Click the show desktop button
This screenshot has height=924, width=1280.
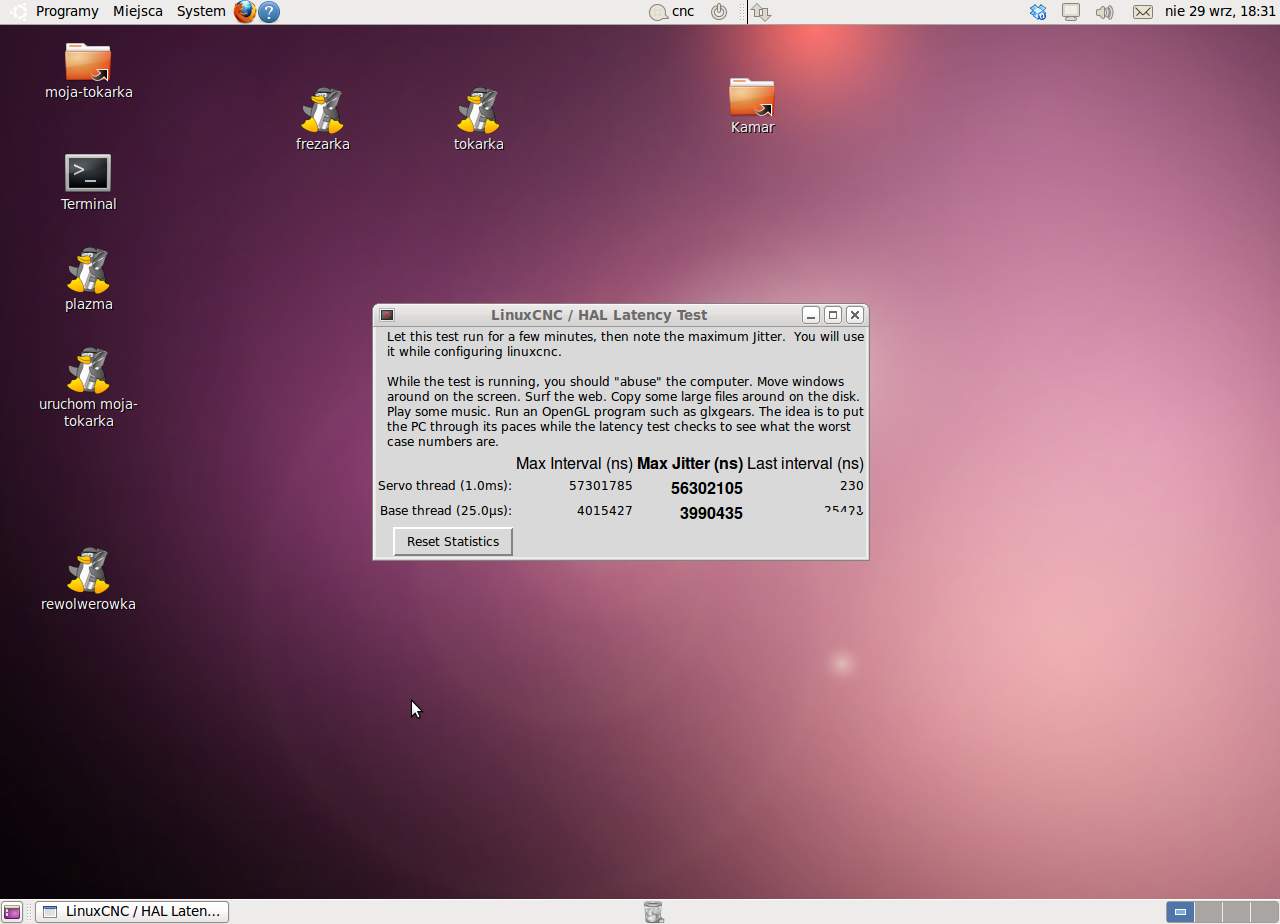coord(12,912)
